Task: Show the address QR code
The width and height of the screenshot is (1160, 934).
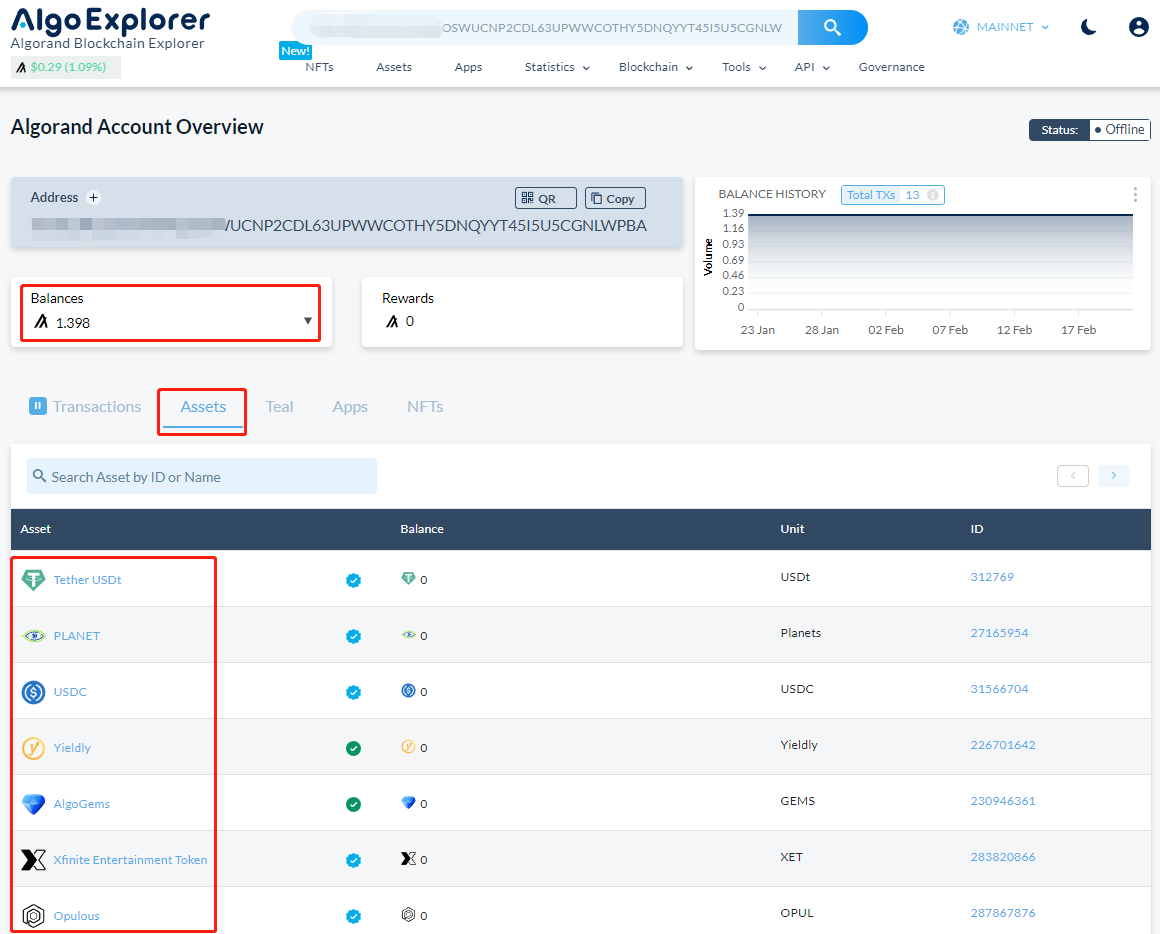Action: [x=545, y=198]
